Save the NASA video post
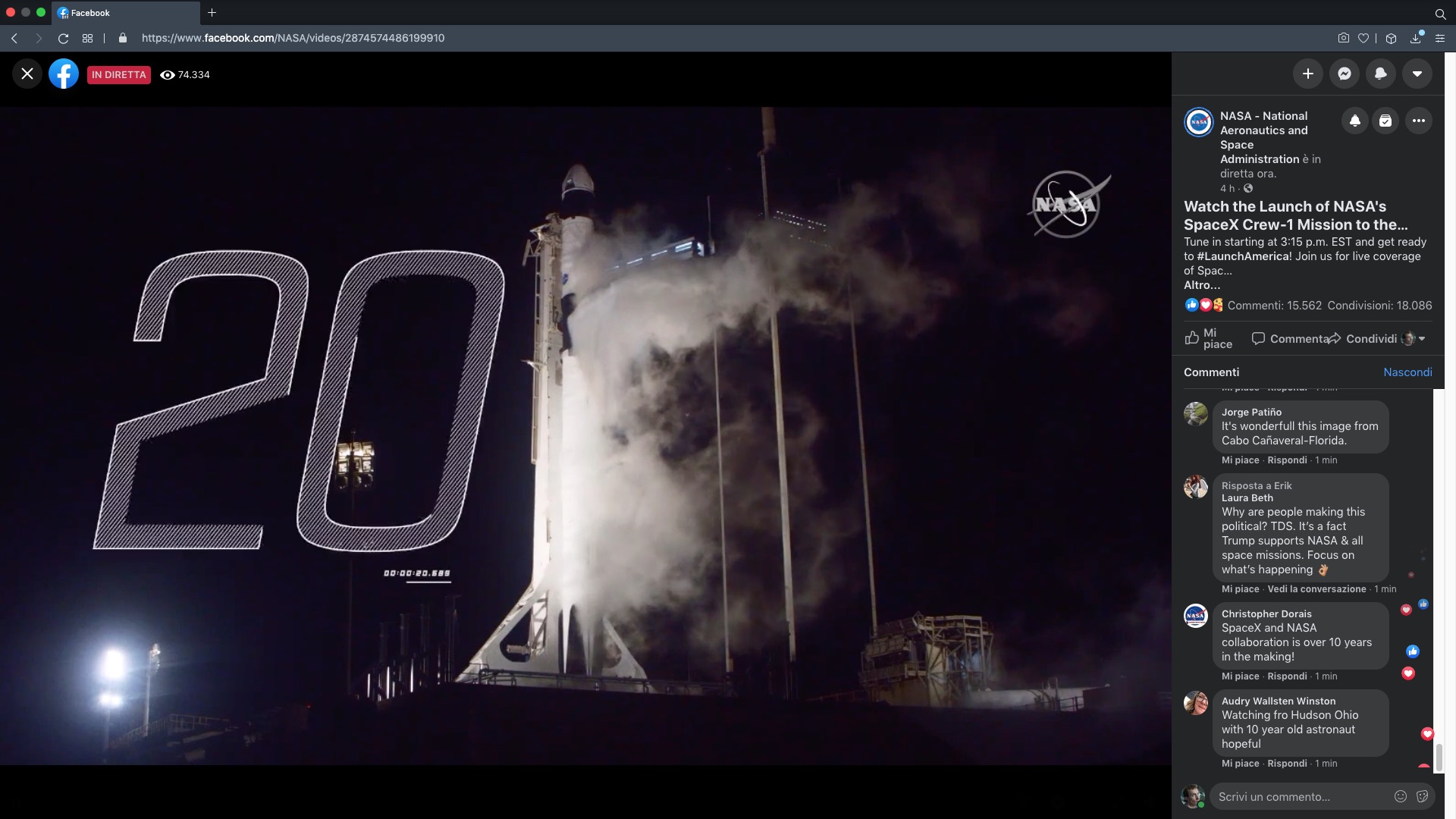The image size is (1456, 819). [x=1385, y=121]
